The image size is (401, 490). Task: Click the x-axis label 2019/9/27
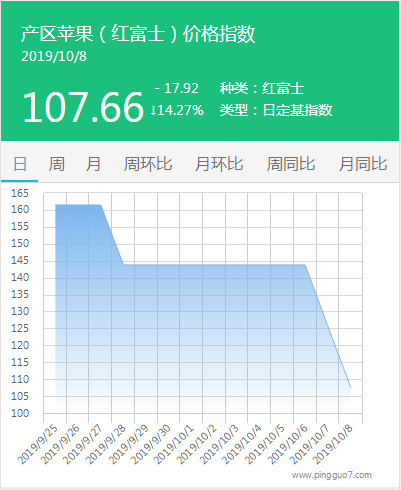(83, 444)
